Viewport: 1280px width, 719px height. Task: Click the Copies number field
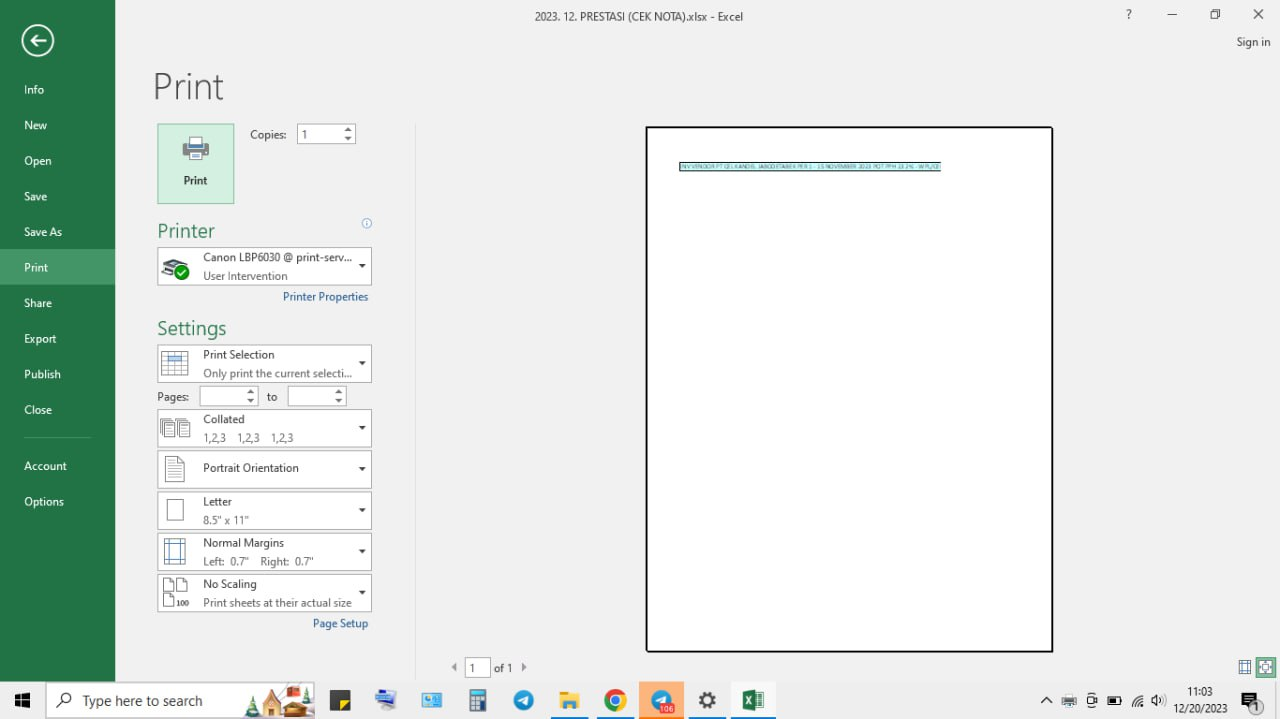click(319, 134)
